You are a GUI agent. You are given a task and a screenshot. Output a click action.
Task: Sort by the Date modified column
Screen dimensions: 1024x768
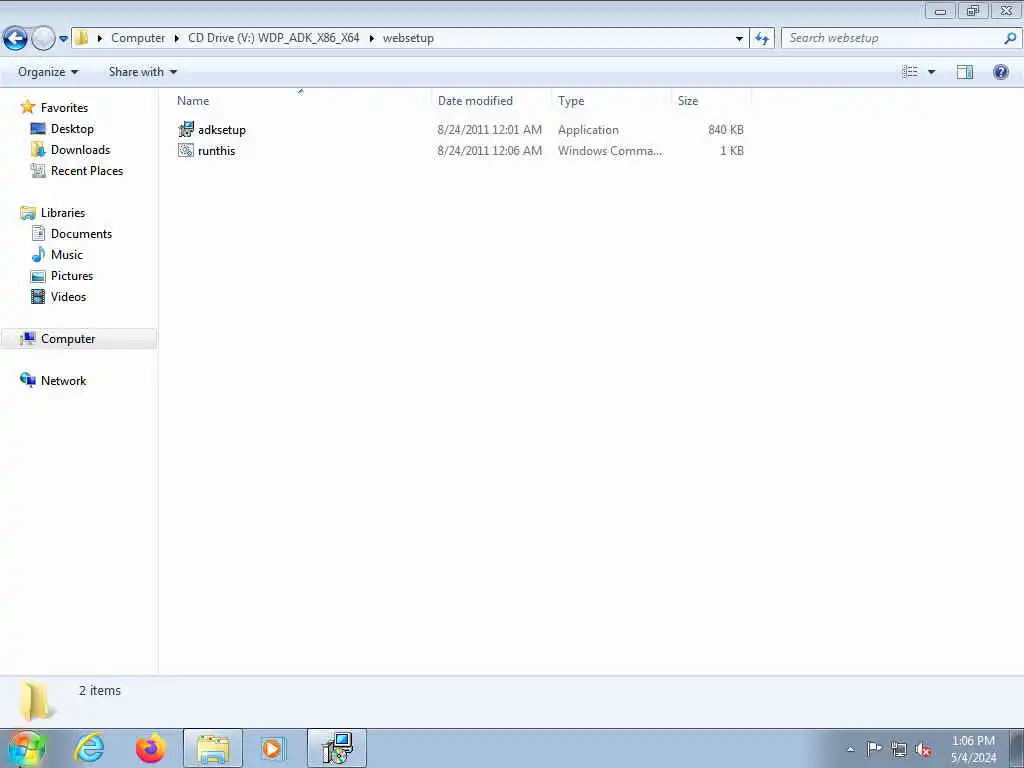[x=491, y=101]
